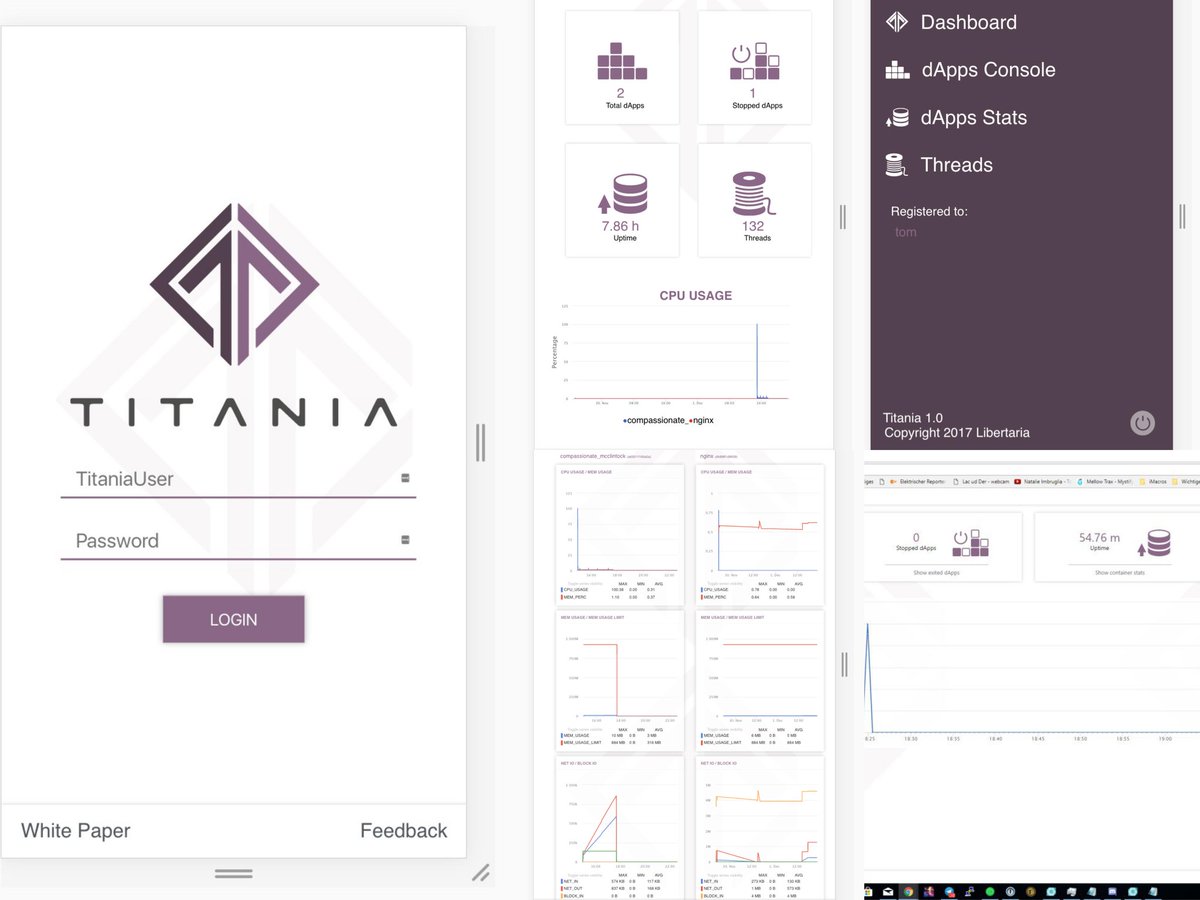This screenshot has width=1200, height=900.
Task: Click the dApps Stats database icon in sidebar
Action: [x=897, y=118]
